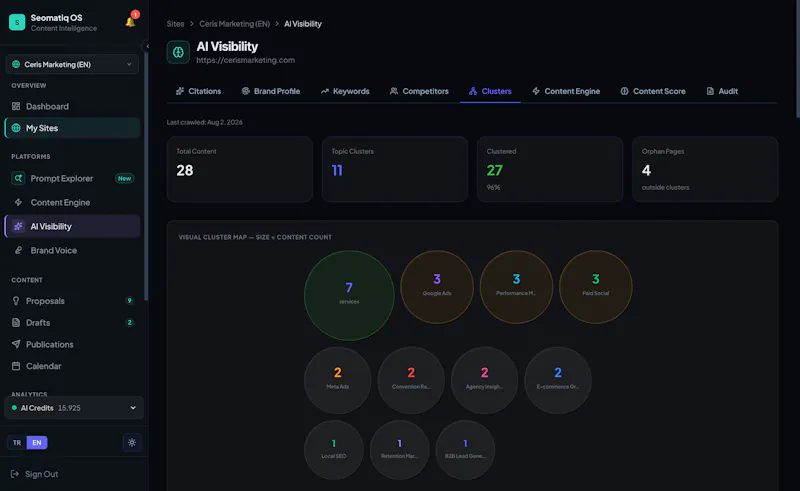Click the Seomatiq OS logo icon
Screen dimensions: 800x491
tap(17, 22)
